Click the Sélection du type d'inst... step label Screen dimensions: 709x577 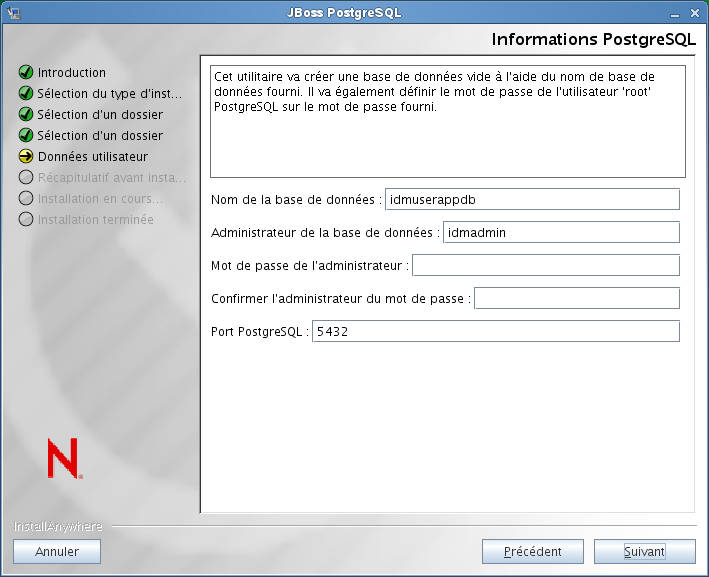point(109,94)
